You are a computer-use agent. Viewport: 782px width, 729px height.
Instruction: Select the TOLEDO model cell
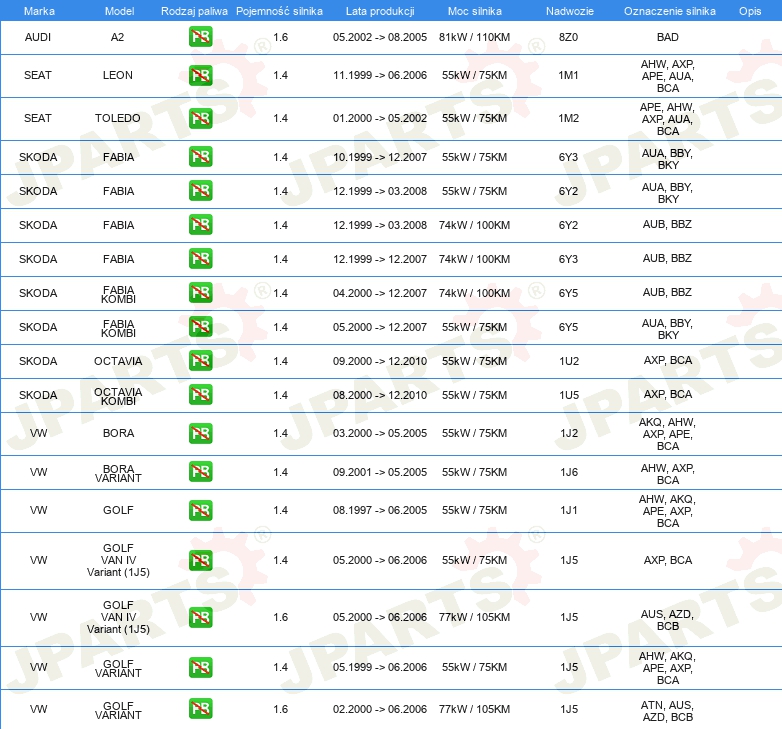[x=118, y=118]
